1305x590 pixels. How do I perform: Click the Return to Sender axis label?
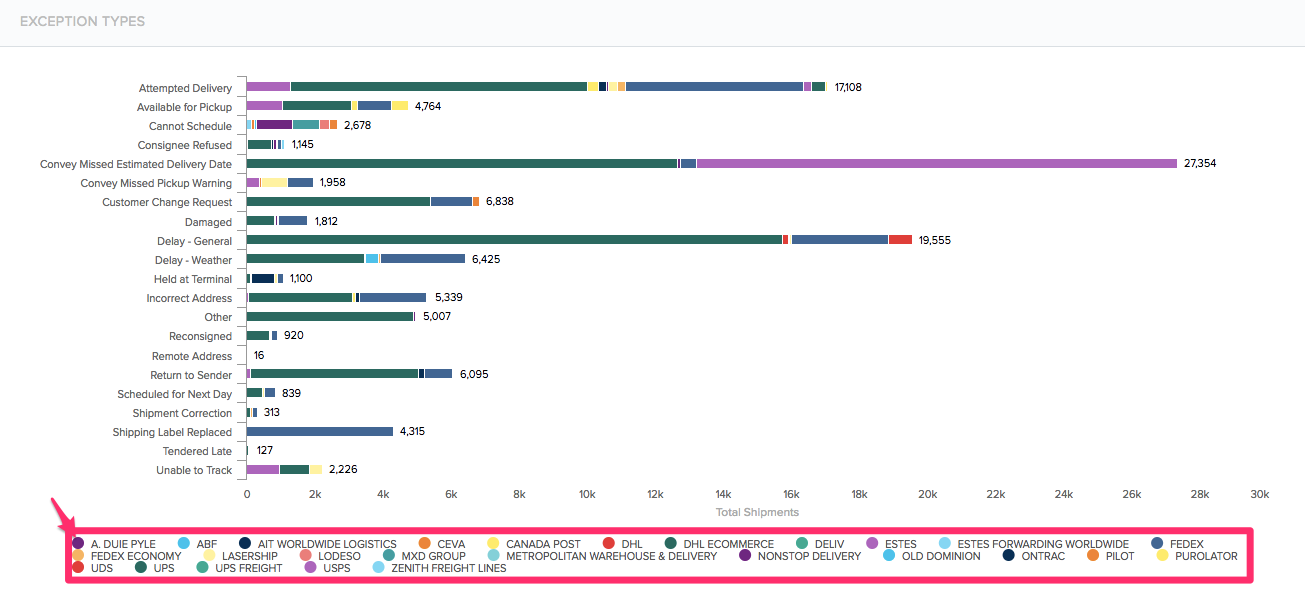coord(191,375)
